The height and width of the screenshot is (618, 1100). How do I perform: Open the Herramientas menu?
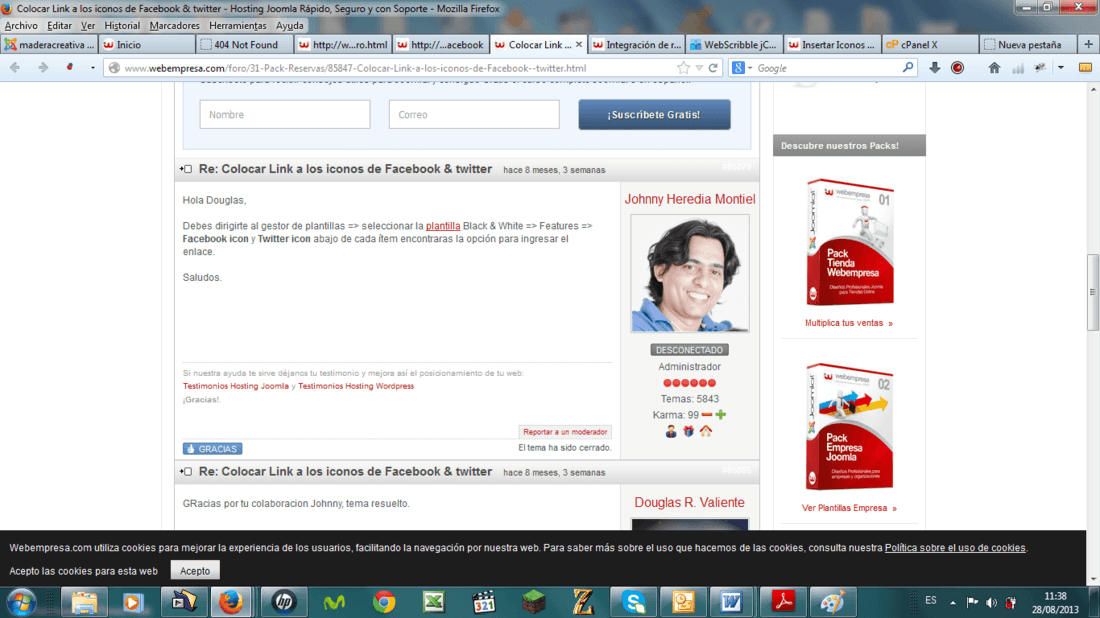click(238, 25)
